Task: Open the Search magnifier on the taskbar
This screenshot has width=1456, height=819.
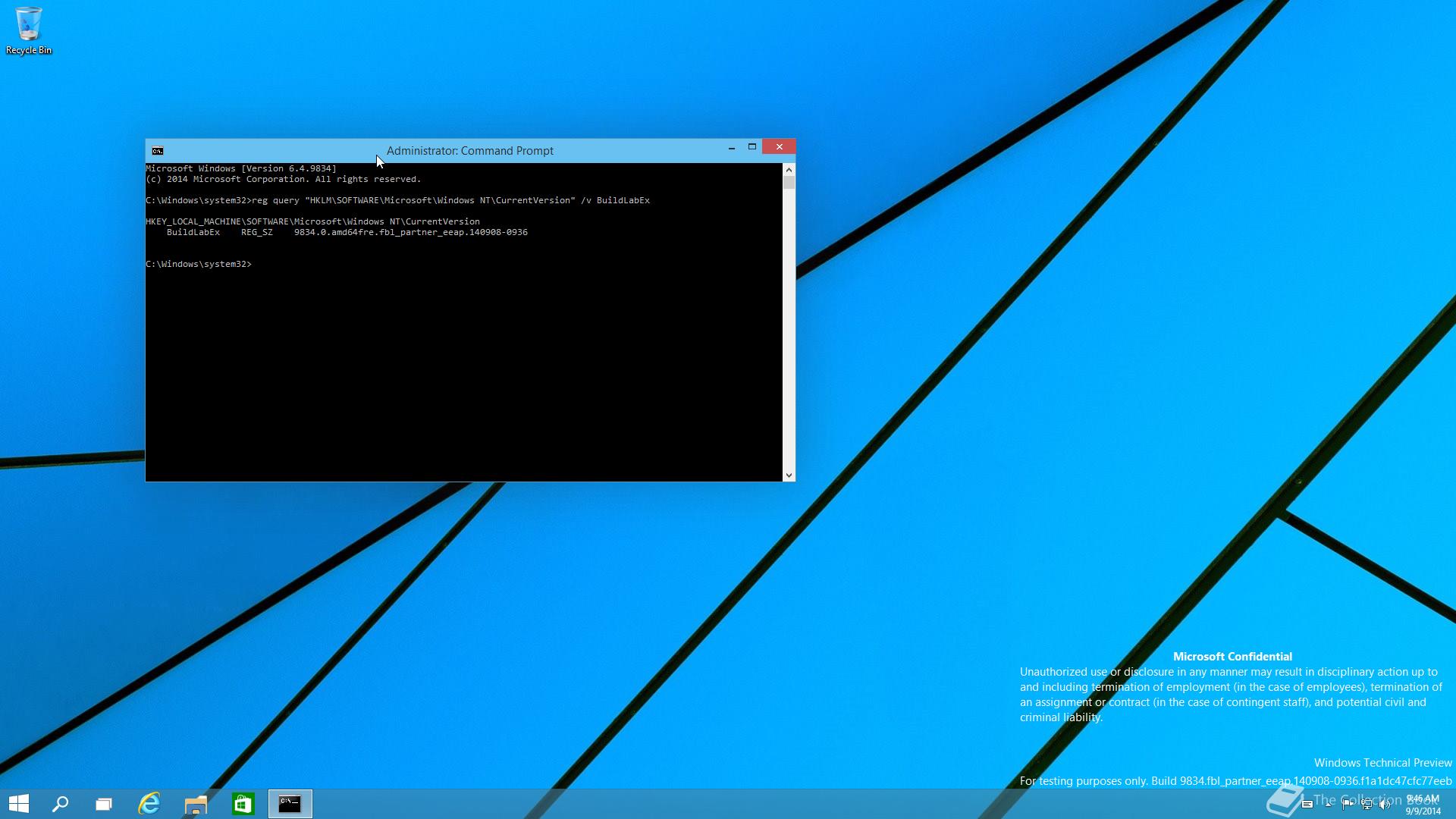Action: click(x=61, y=804)
